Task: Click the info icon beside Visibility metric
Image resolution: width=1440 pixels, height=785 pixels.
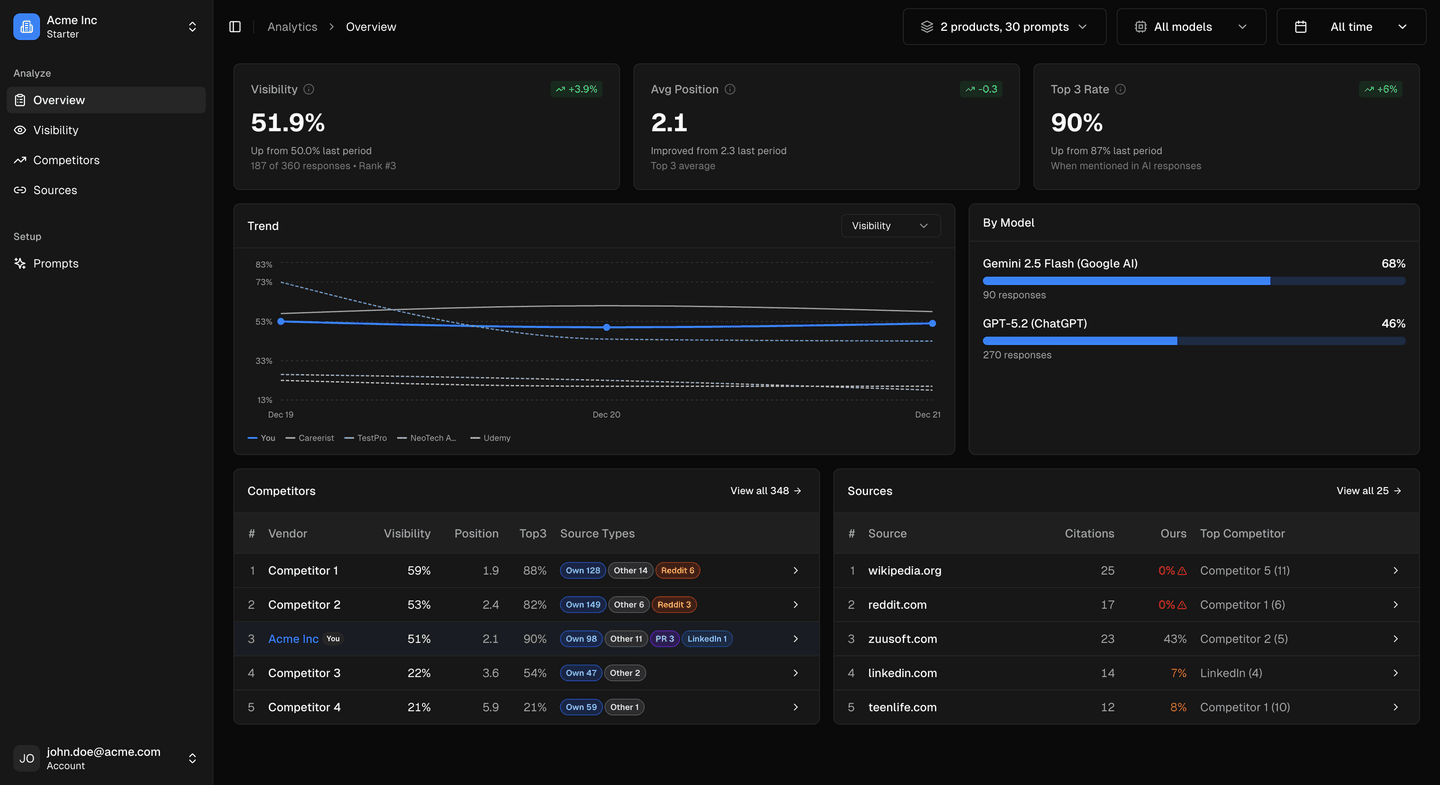Action: 307,89
